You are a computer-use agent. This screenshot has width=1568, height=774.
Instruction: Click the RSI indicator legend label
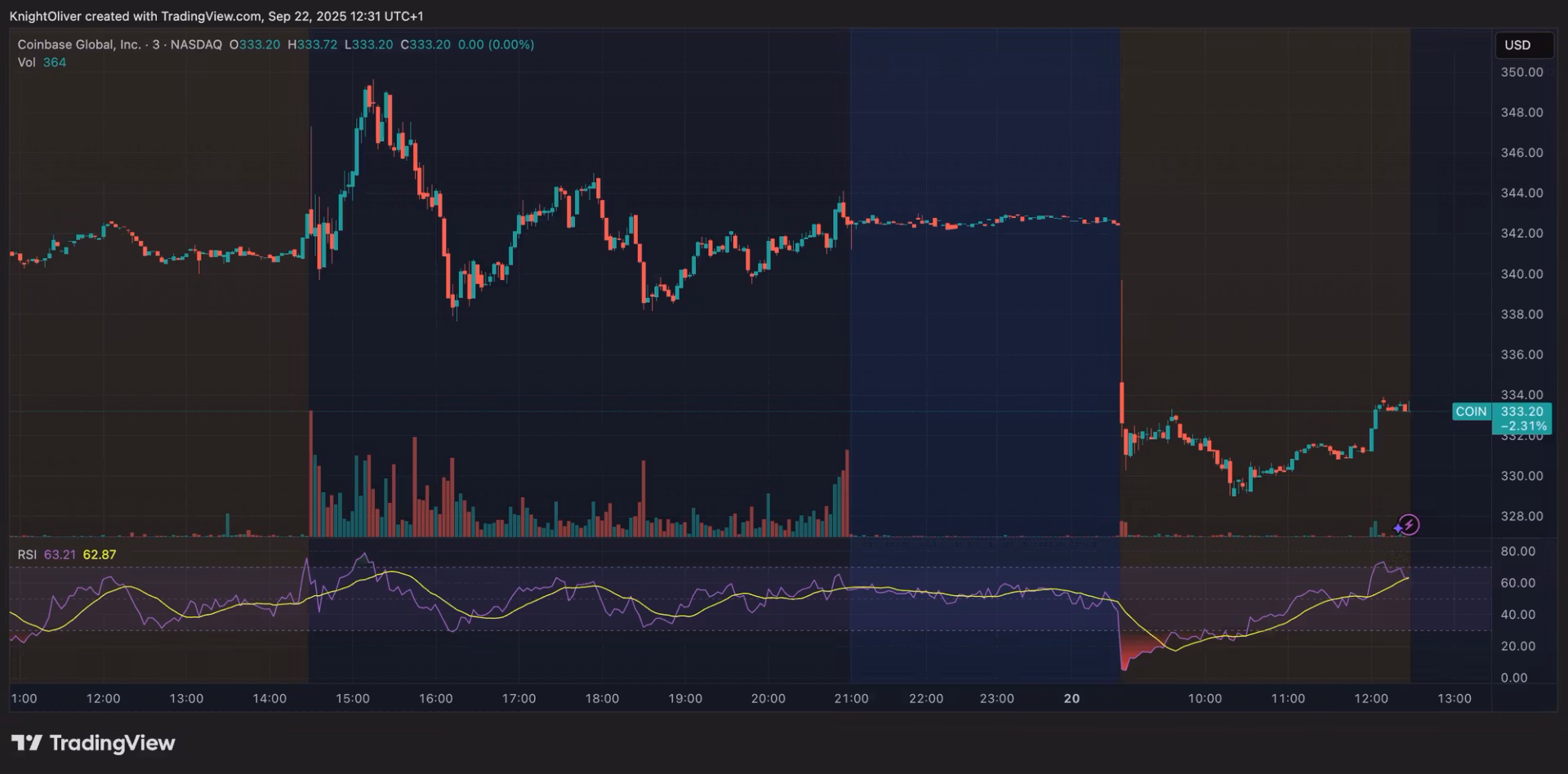coord(27,554)
